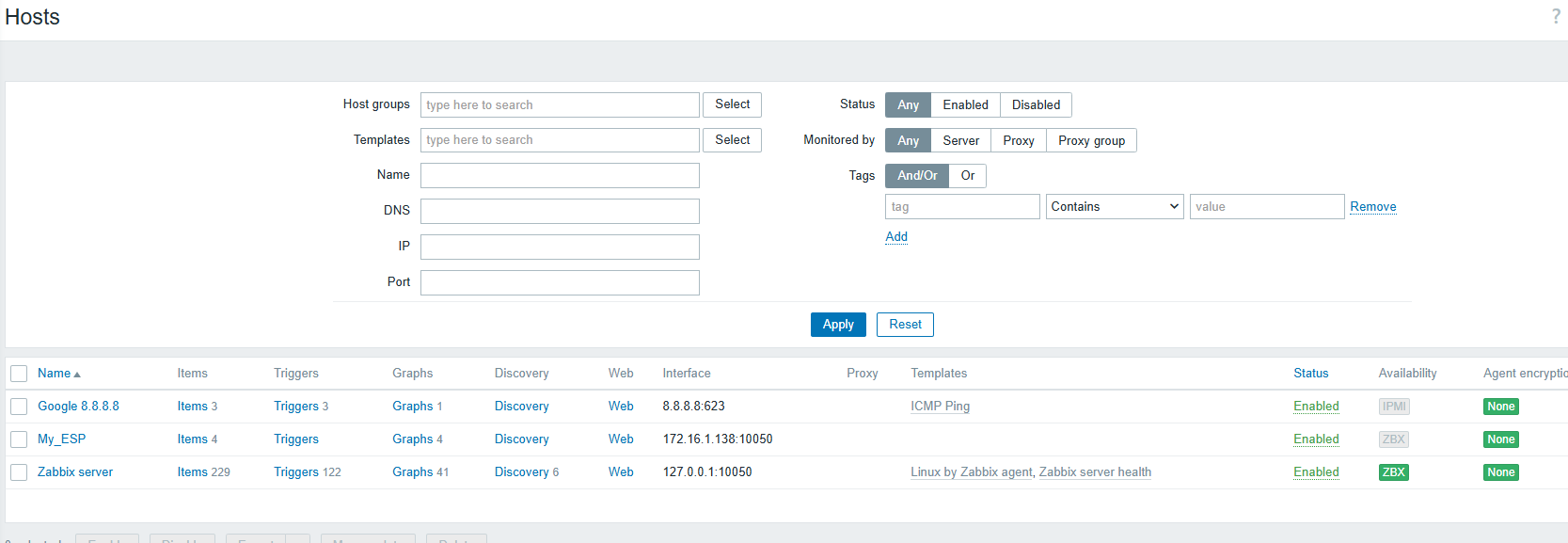
Task: Click the None encryption badge for Zabbix server
Action: pos(1500,472)
